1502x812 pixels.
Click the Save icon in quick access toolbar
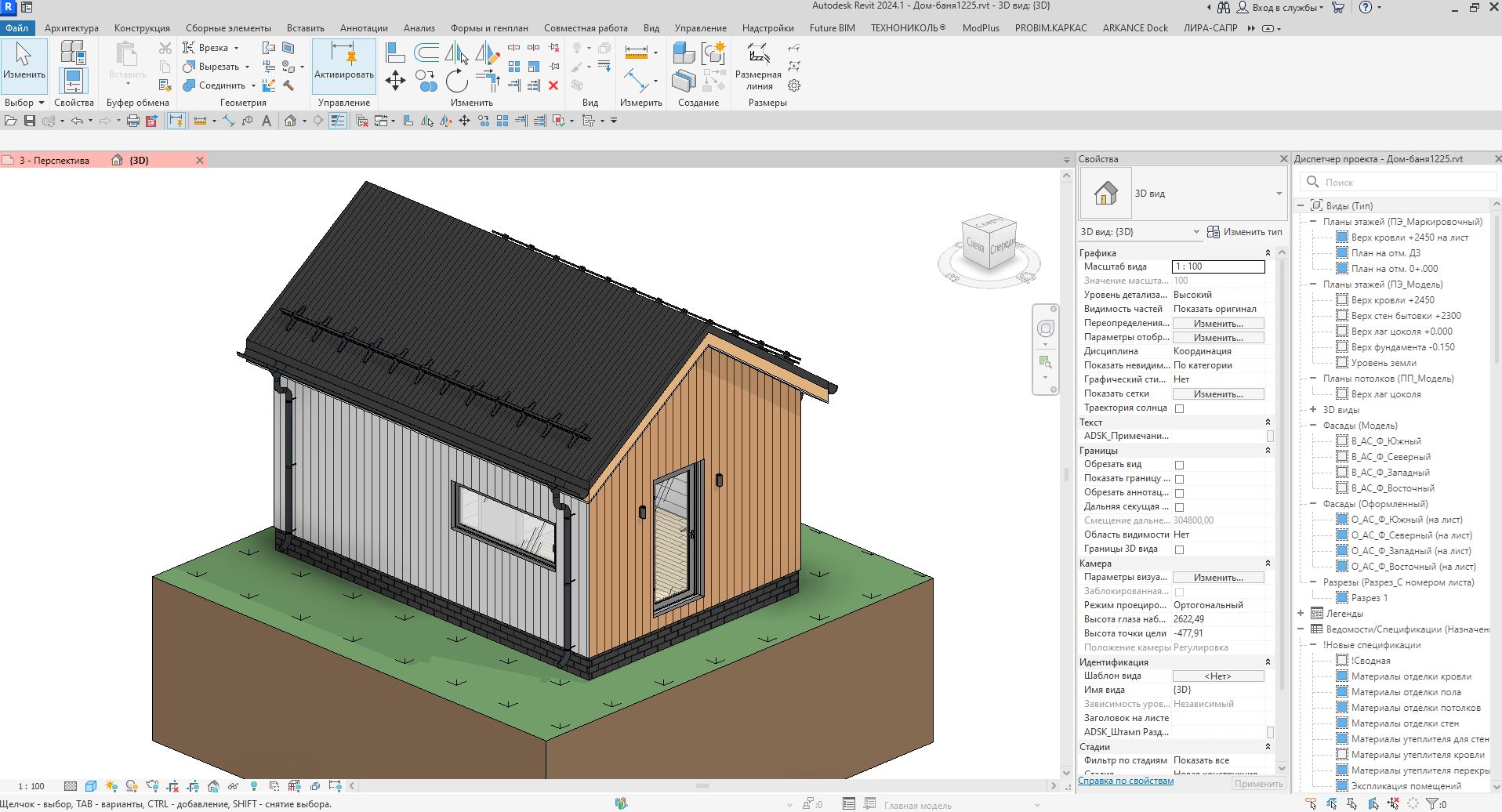pyautogui.click(x=30, y=121)
